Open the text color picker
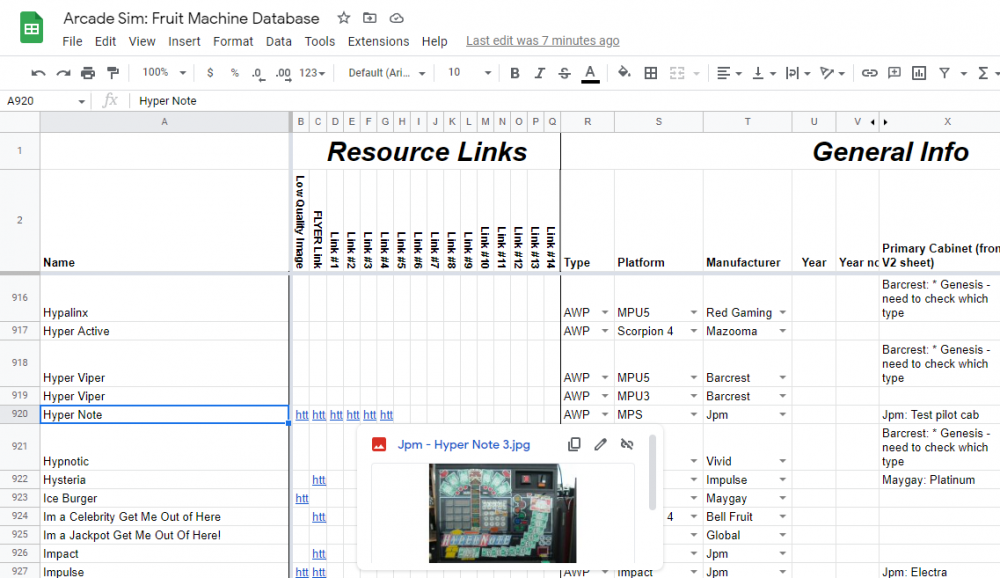This screenshot has height=578, width=1000. point(591,73)
